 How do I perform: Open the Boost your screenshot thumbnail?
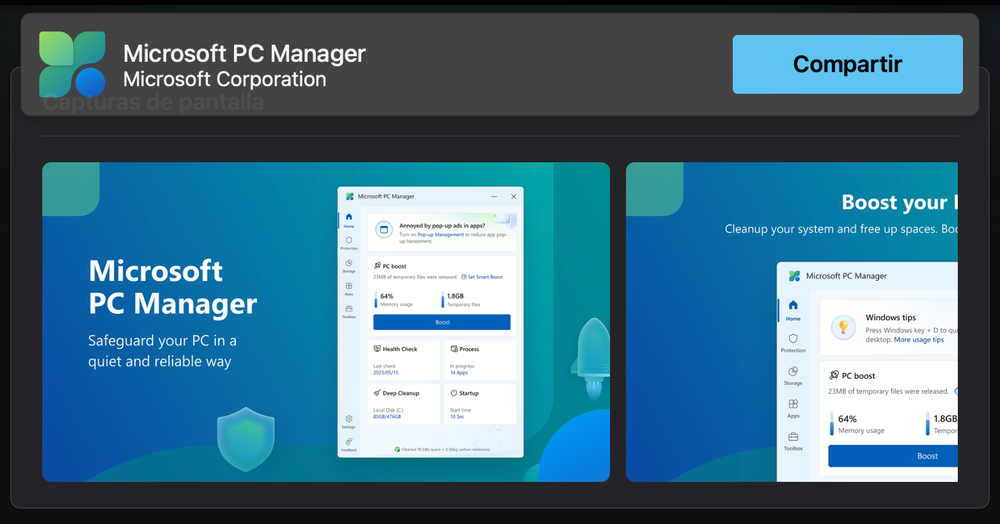[791, 322]
